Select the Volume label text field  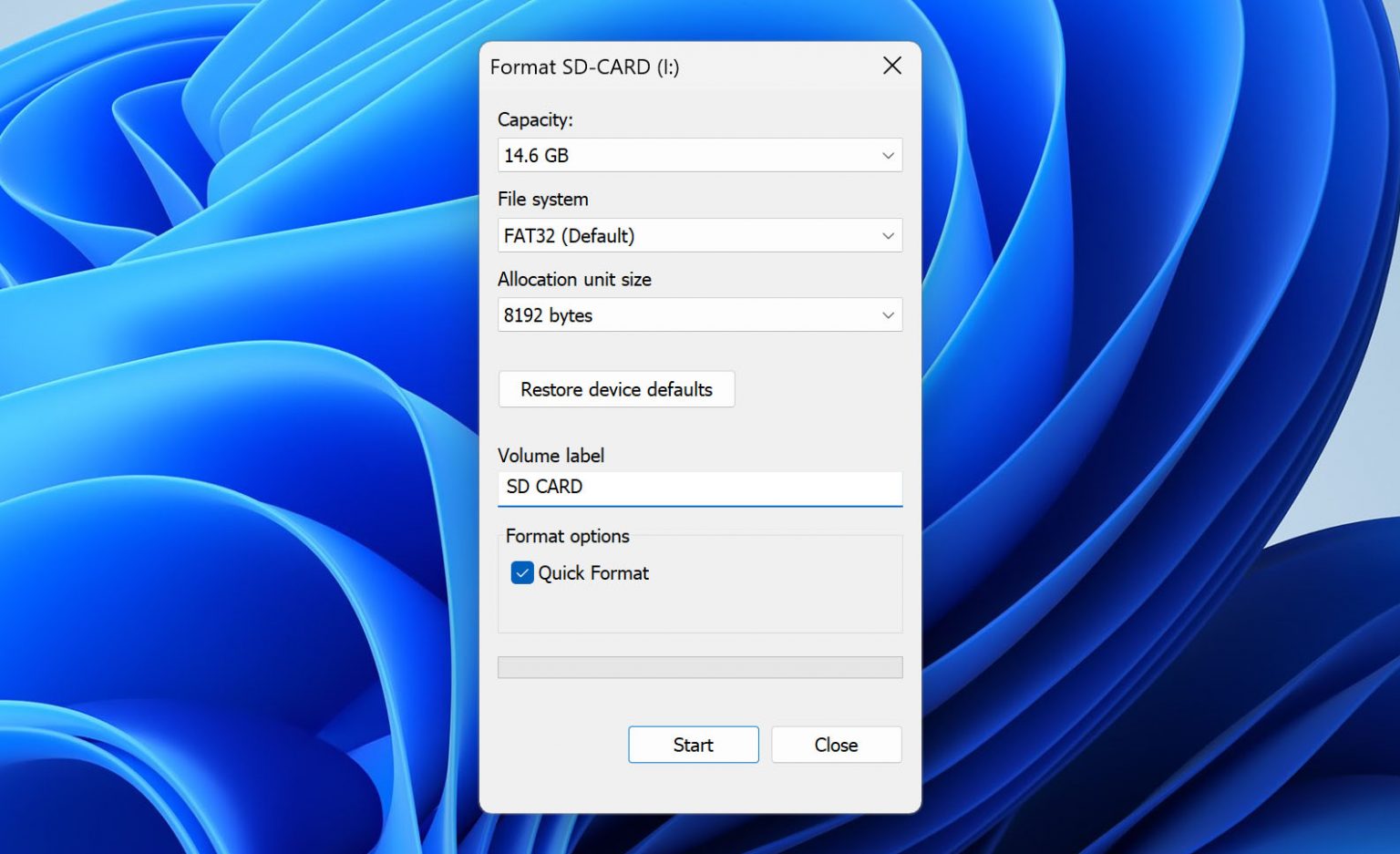699,487
